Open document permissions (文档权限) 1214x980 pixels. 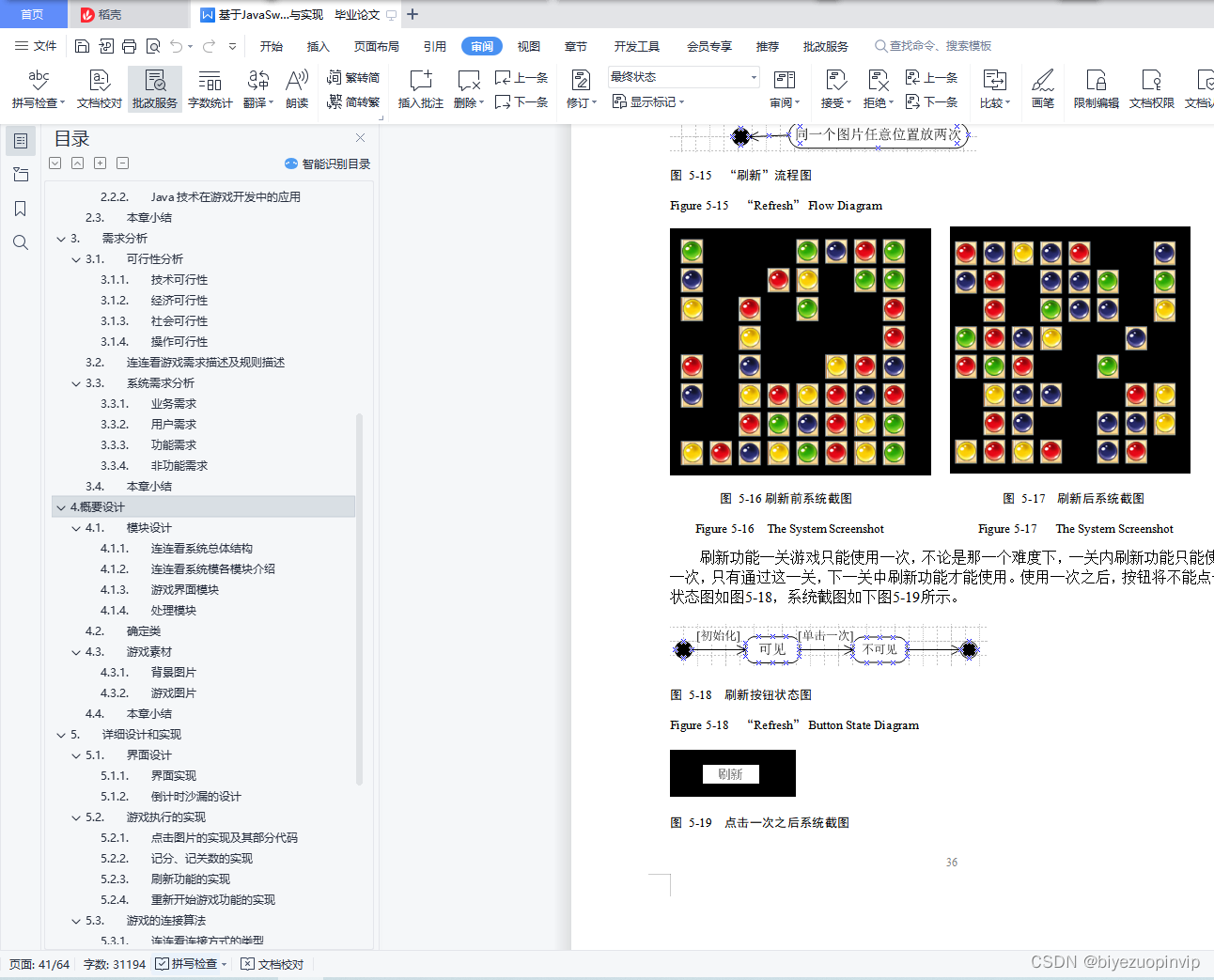pyautogui.click(x=1151, y=89)
